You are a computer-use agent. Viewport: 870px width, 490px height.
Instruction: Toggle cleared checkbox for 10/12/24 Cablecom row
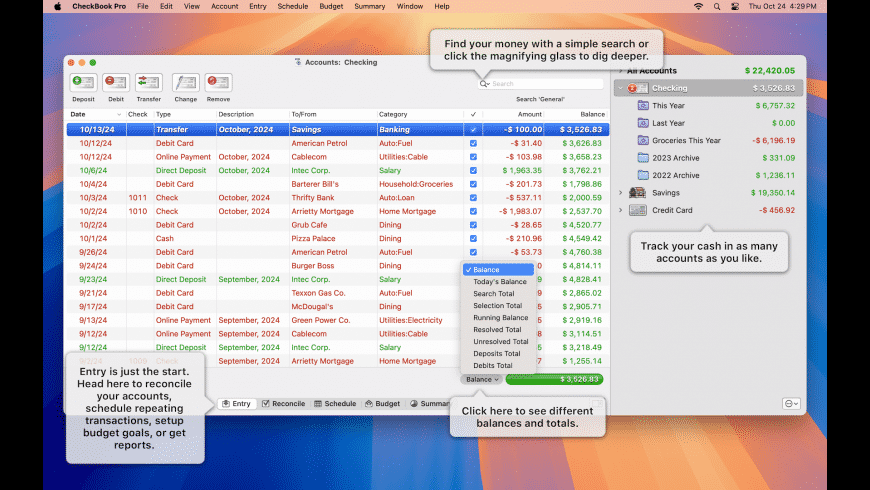point(473,157)
